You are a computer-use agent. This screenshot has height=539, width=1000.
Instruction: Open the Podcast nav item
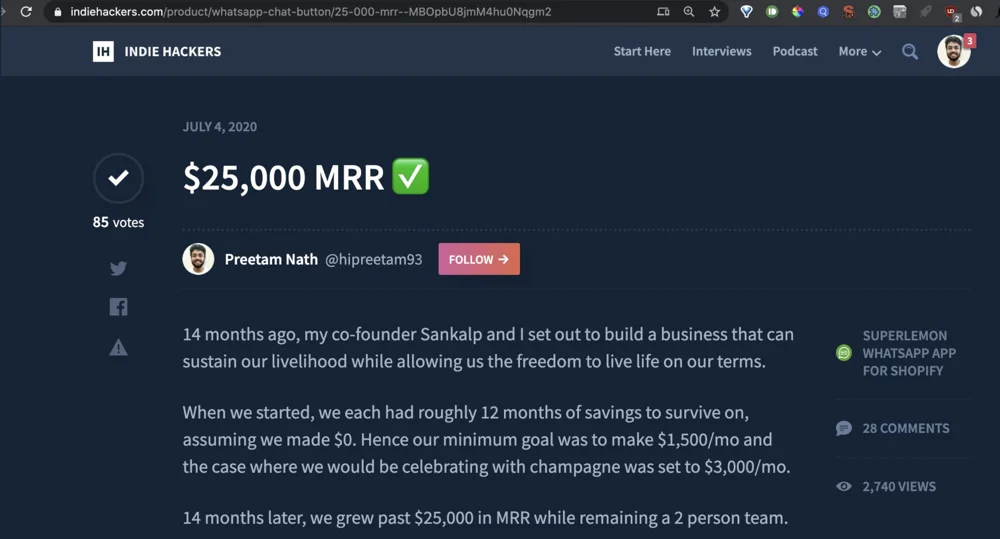coord(795,52)
